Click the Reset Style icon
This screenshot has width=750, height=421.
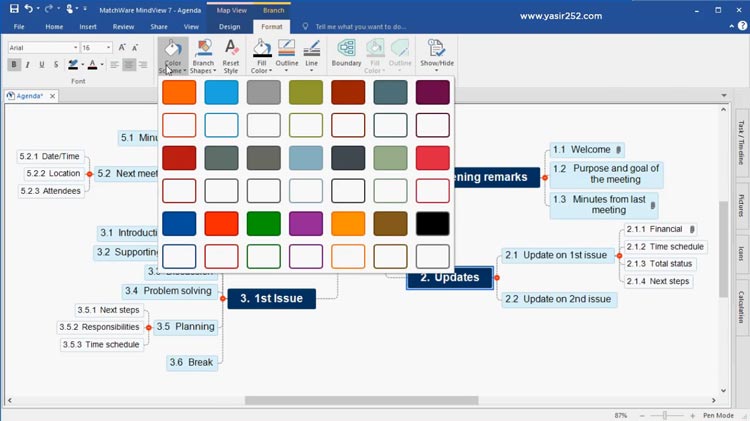coord(231,56)
